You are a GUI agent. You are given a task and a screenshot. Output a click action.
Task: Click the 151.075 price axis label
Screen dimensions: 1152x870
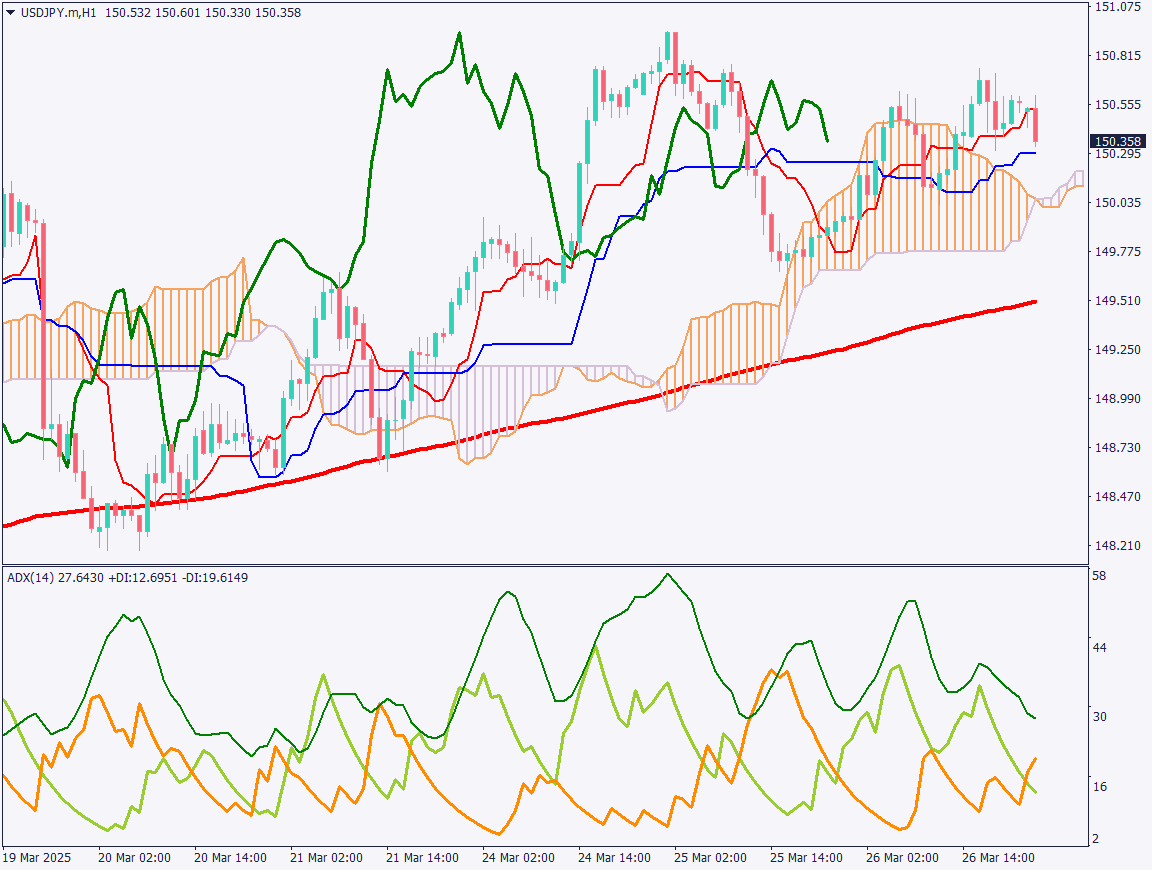[1118, 7]
